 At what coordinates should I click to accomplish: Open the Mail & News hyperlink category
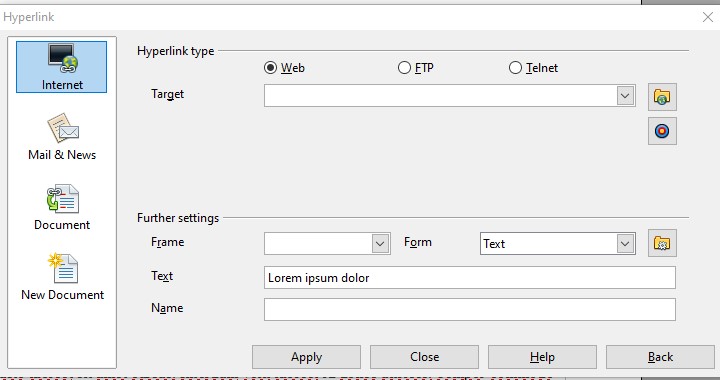[62, 137]
